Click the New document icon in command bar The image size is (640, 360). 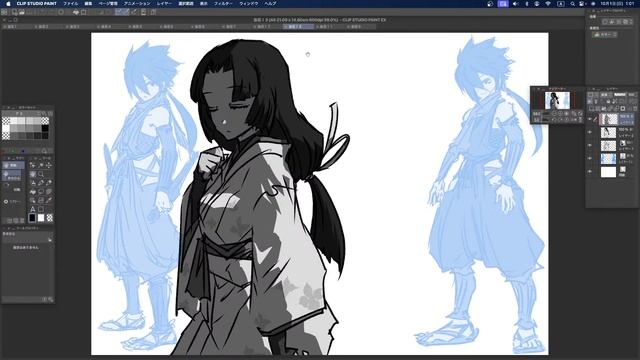(14, 12)
